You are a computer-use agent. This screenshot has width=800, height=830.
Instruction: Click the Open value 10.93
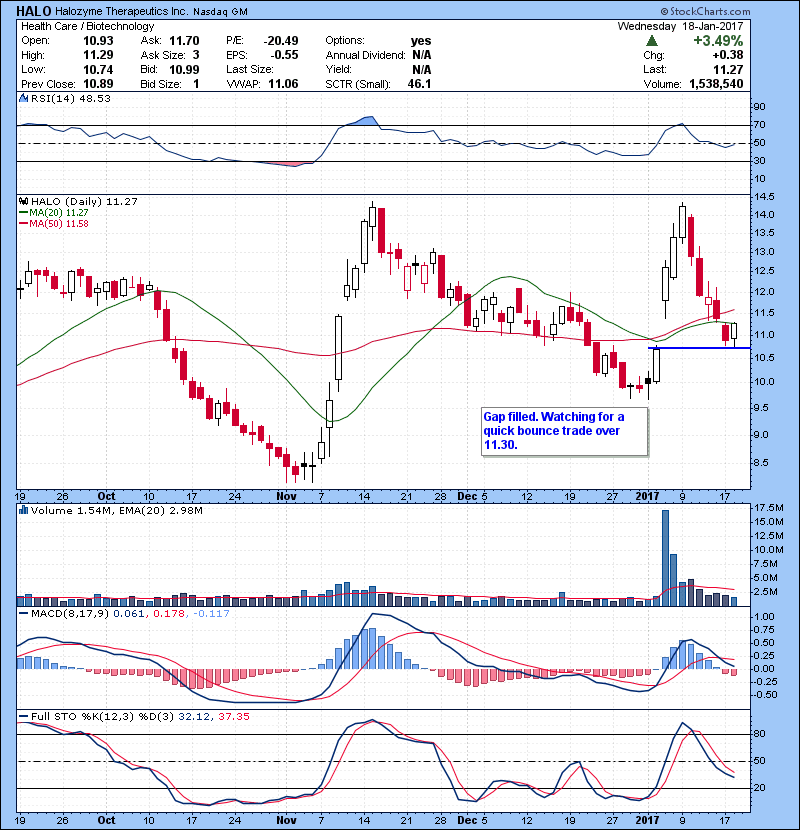point(98,41)
